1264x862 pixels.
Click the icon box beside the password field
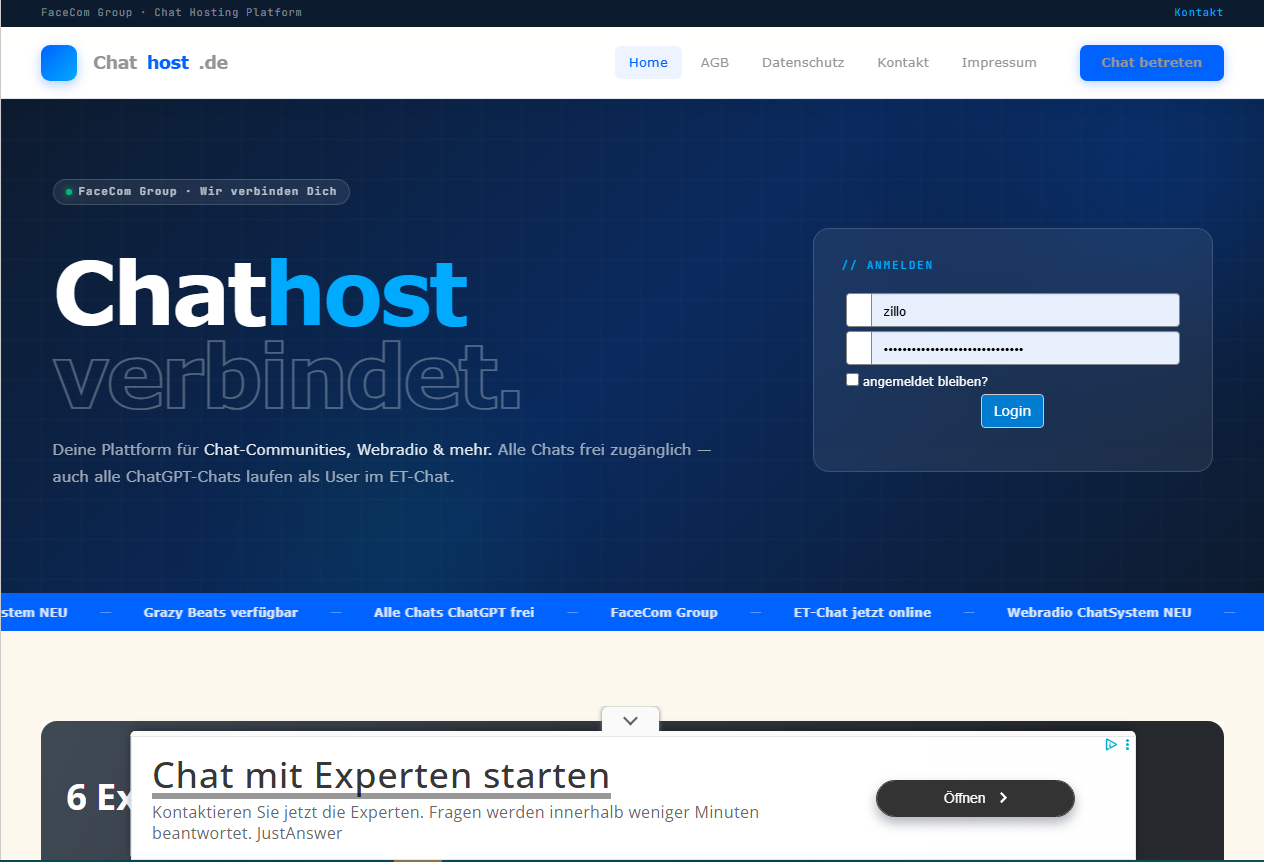click(x=857, y=347)
